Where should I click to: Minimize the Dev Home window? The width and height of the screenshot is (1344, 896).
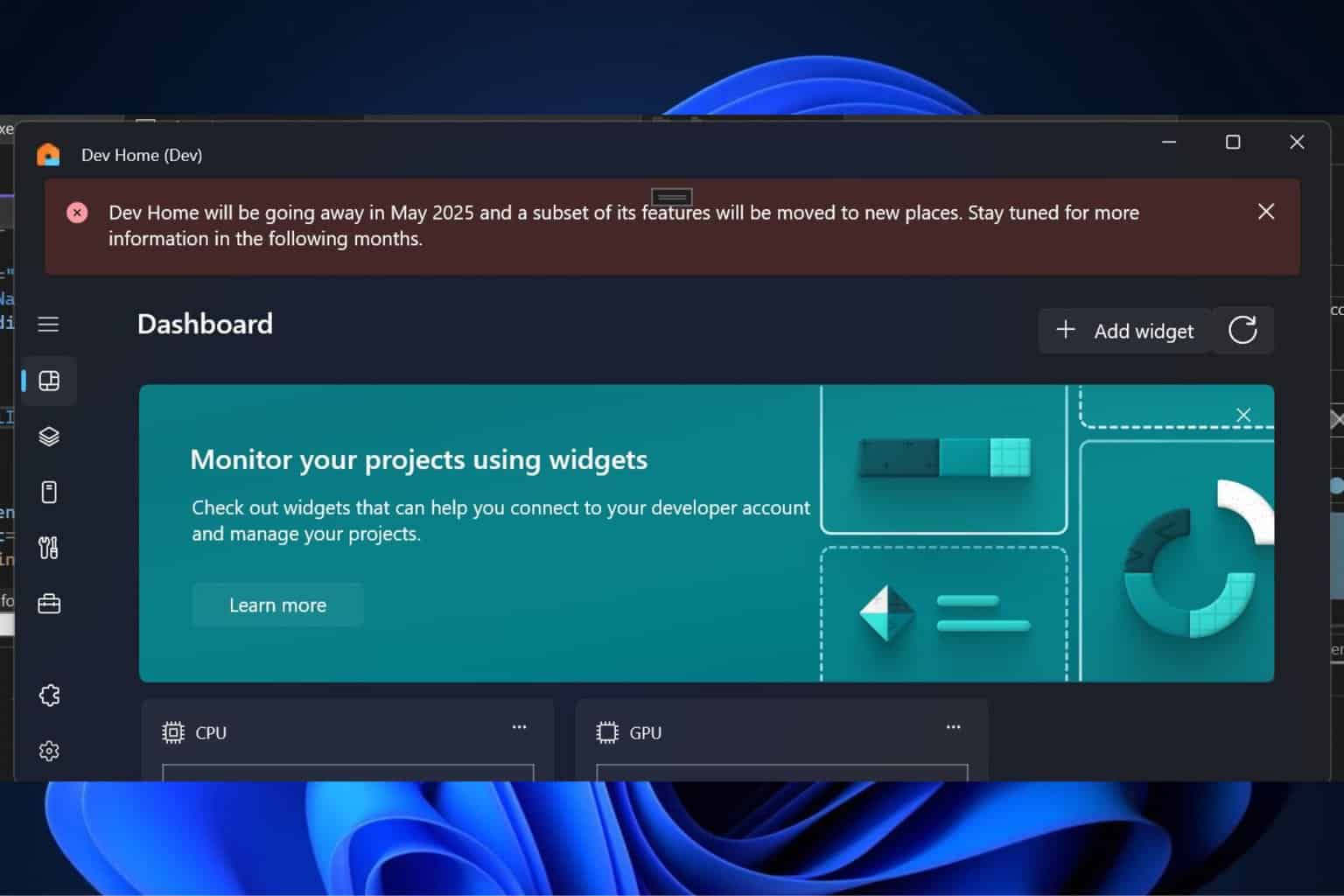click(x=1169, y=142)
